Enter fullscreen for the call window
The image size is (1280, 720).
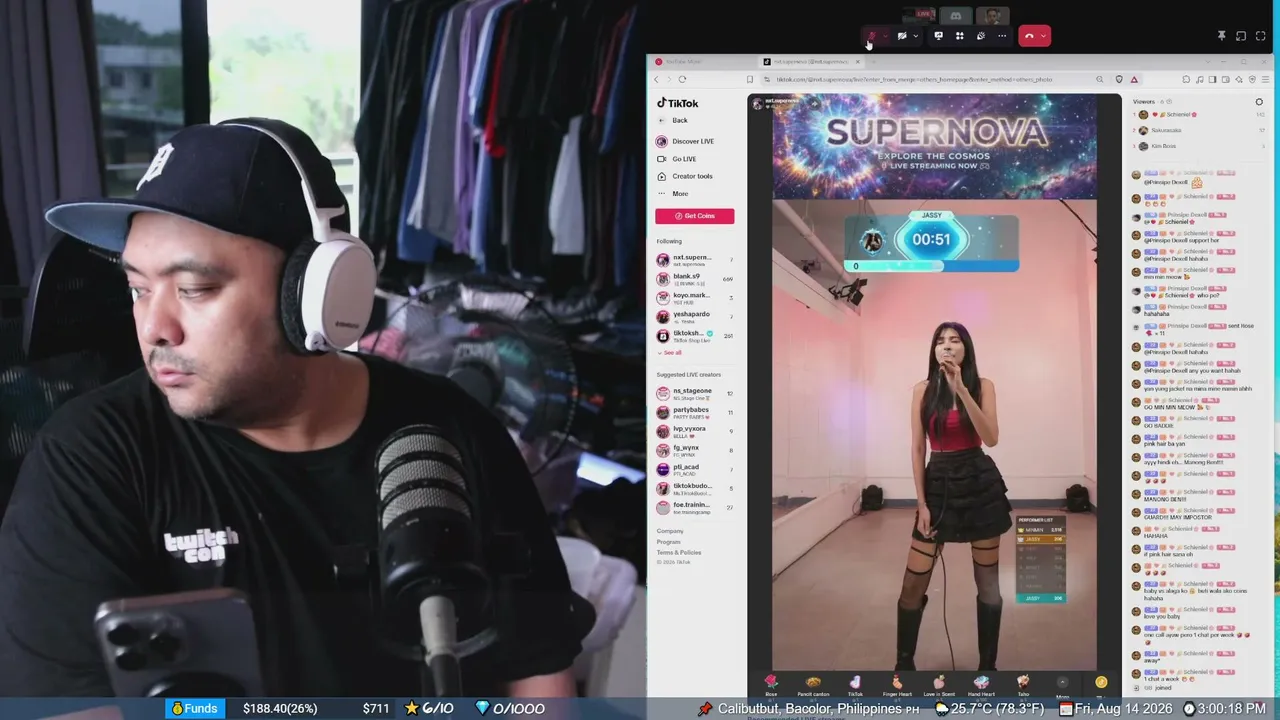coord(1260,36)
